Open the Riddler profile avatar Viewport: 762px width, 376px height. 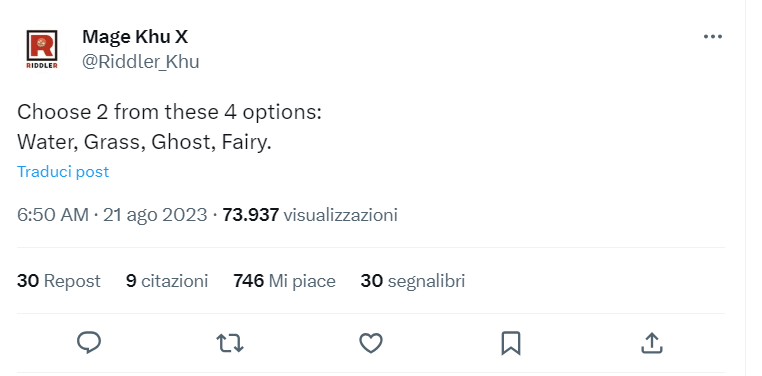[x=42, y=49]
